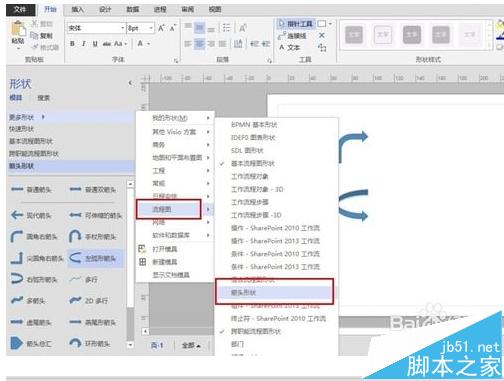Toggle Strikethrough formatting
504x381 pixels.
click(107, 44)
